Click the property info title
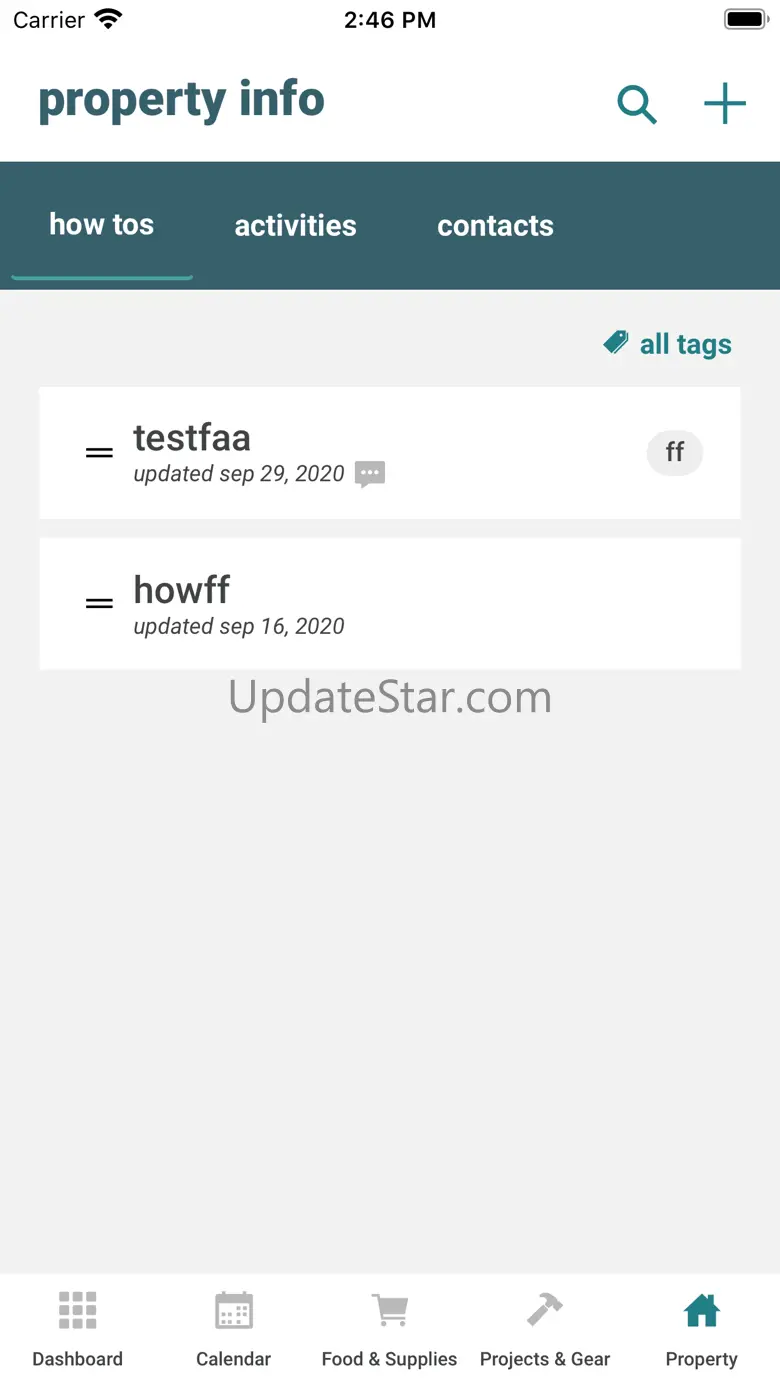 (181, 100)
